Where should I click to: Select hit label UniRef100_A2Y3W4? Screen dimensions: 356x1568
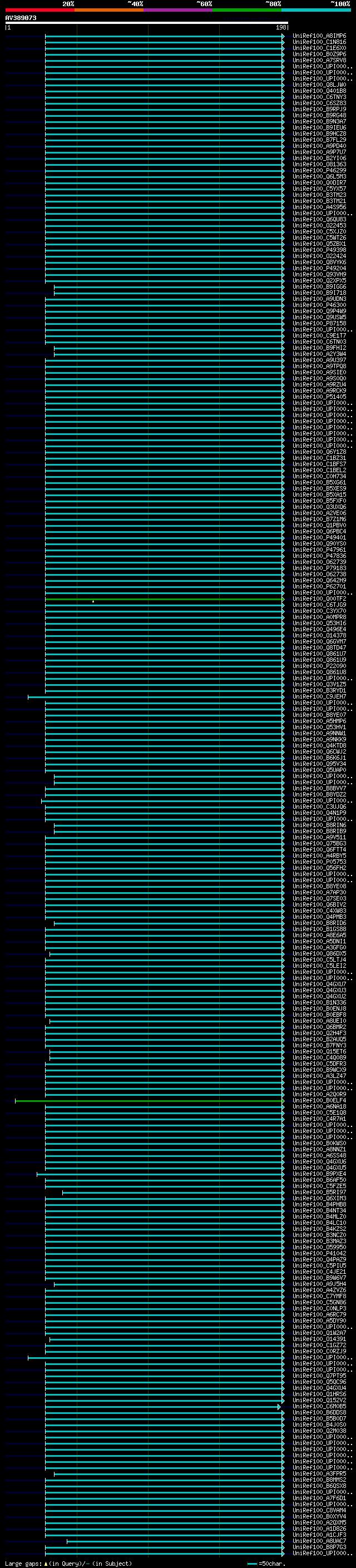(x=319, y=354)
